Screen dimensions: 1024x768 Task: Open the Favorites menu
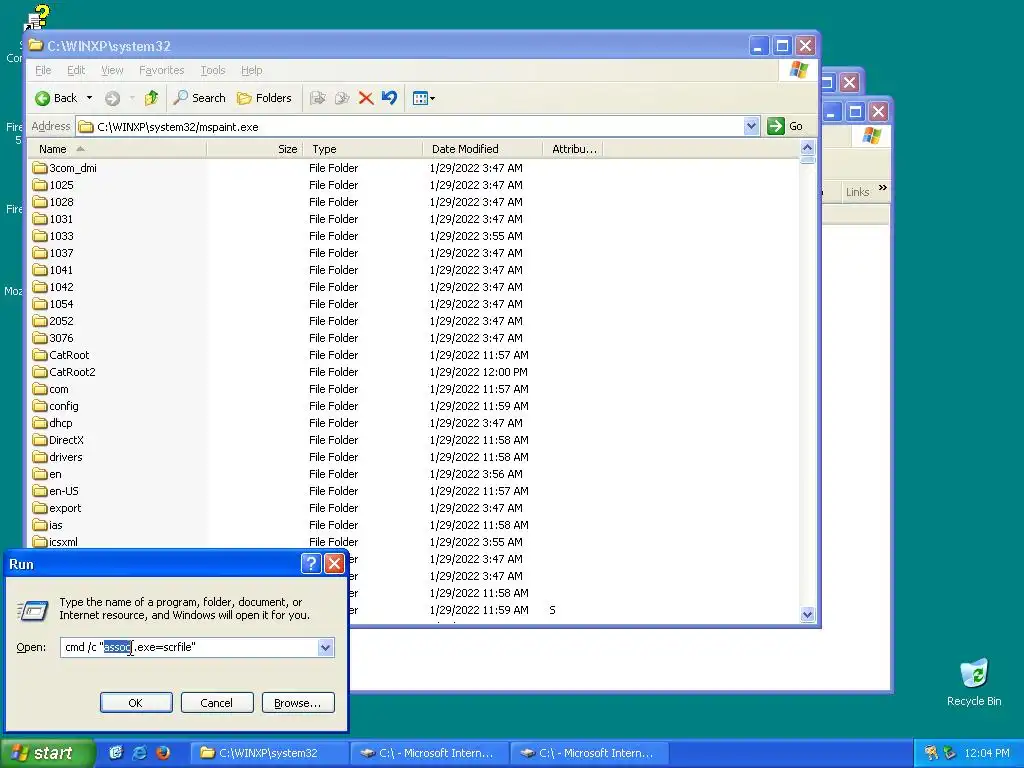click(161, 70)
